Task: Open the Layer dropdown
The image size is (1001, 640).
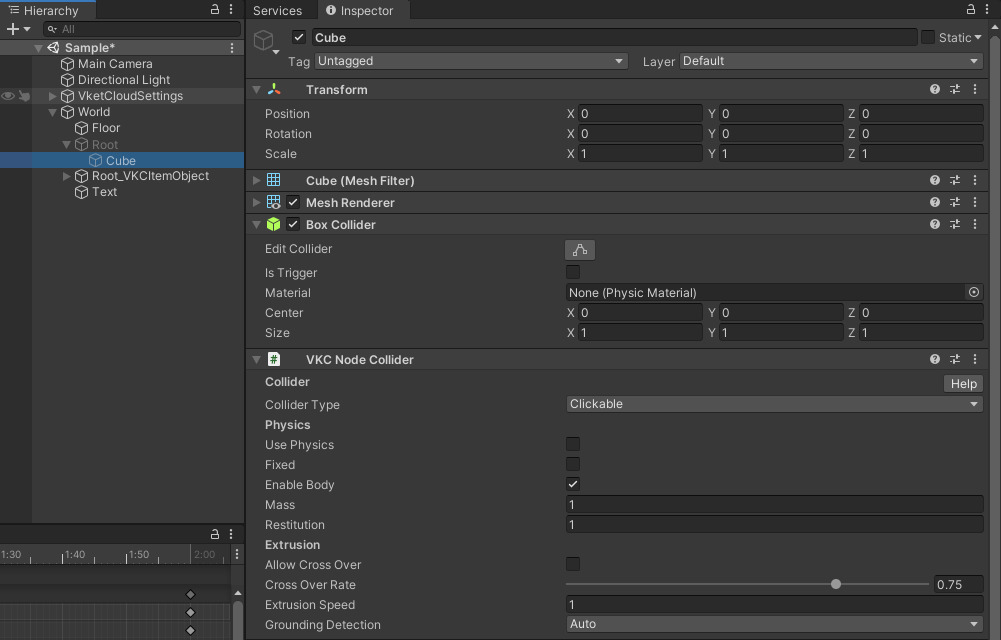Action: [x=831, y=61]
